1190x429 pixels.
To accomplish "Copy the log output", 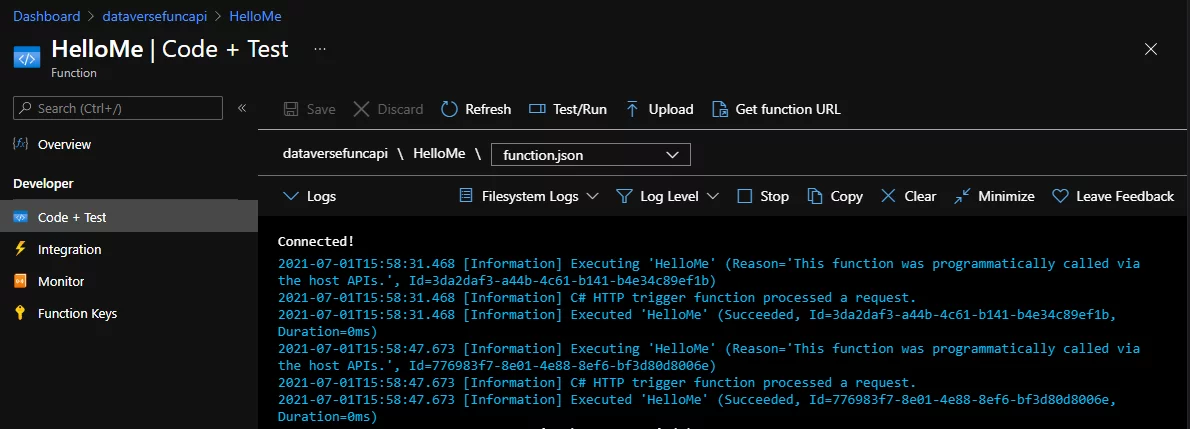I will click(835, 196).
